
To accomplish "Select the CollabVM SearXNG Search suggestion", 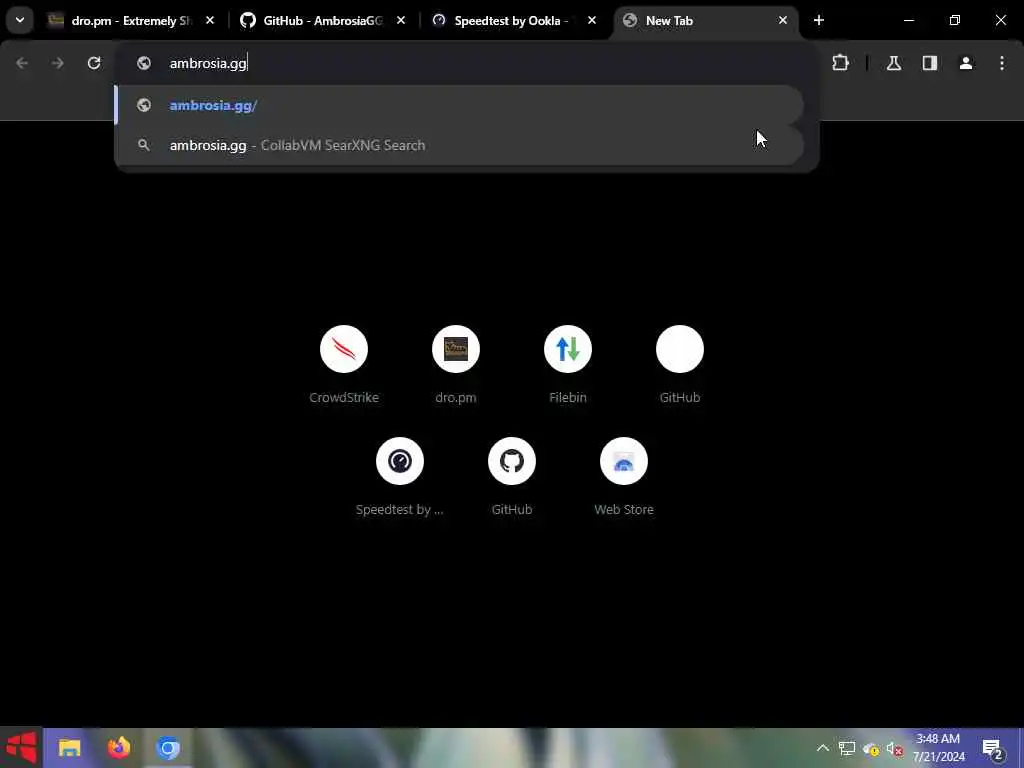I will 459,145.
